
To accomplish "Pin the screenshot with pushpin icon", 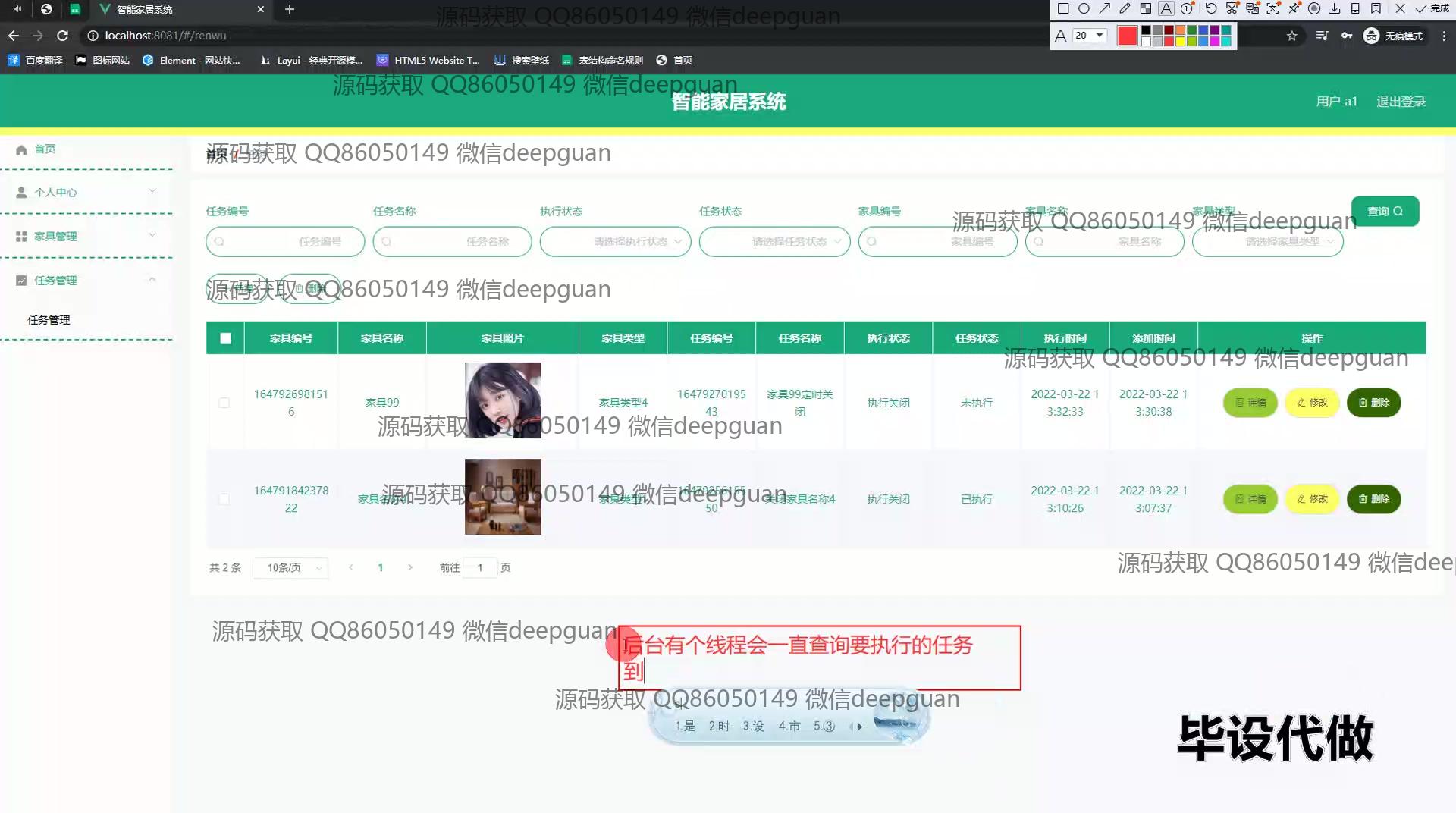I will pyautogui.click(x=1294, y=9).
